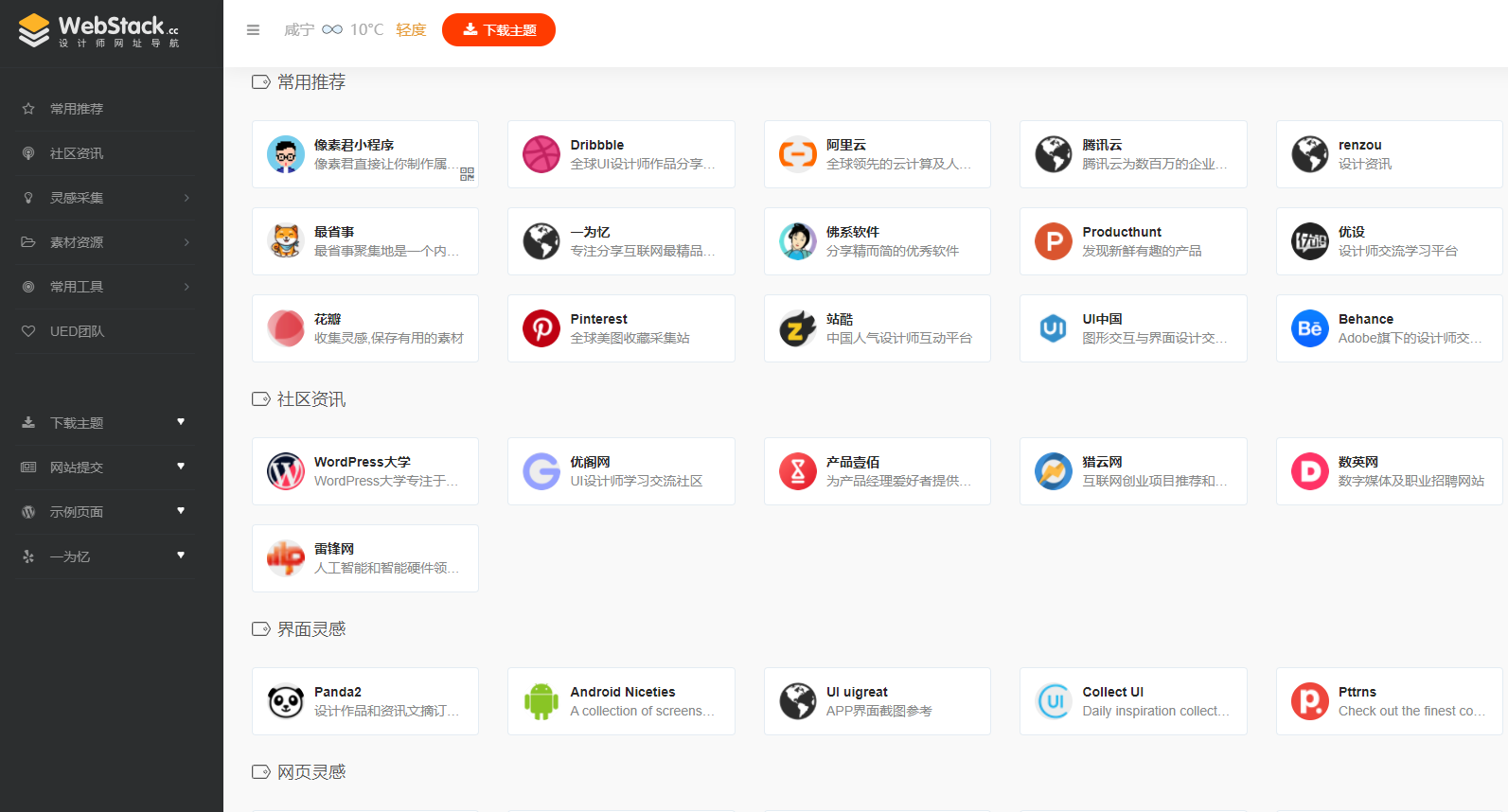1508x812 pixels.
Task: Click "收集灵感,保存有用的素材" description text
Action: point(389,338)
